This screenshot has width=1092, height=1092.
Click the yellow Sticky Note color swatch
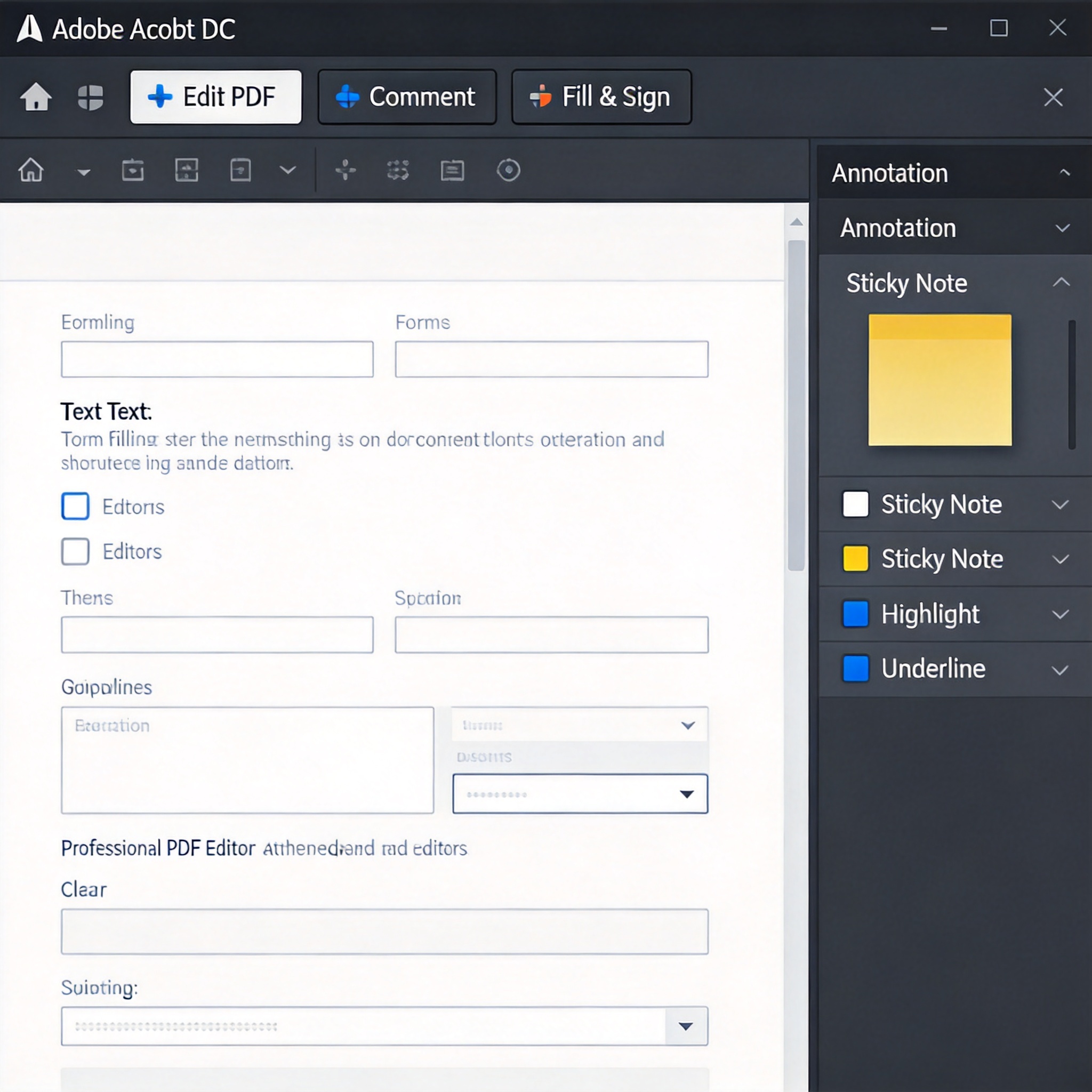(x=855, y=558)
